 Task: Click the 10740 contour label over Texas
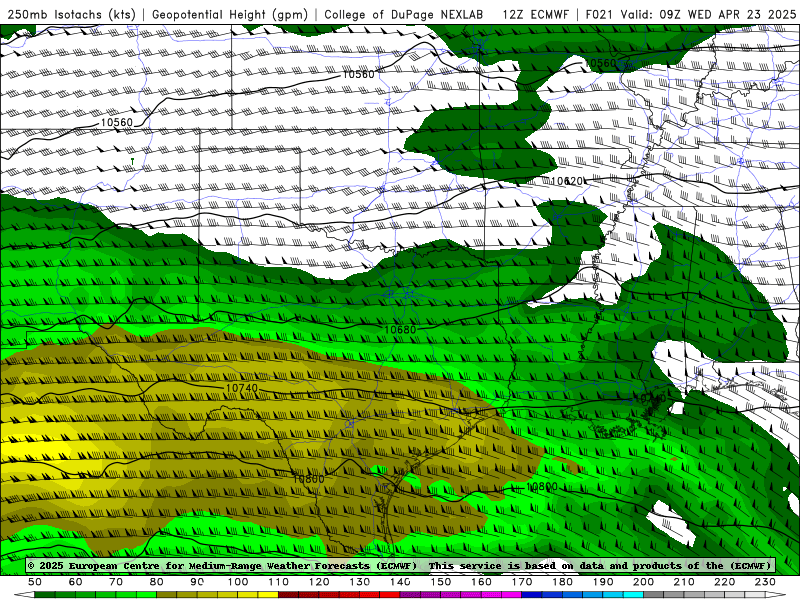tap(242, 388)
